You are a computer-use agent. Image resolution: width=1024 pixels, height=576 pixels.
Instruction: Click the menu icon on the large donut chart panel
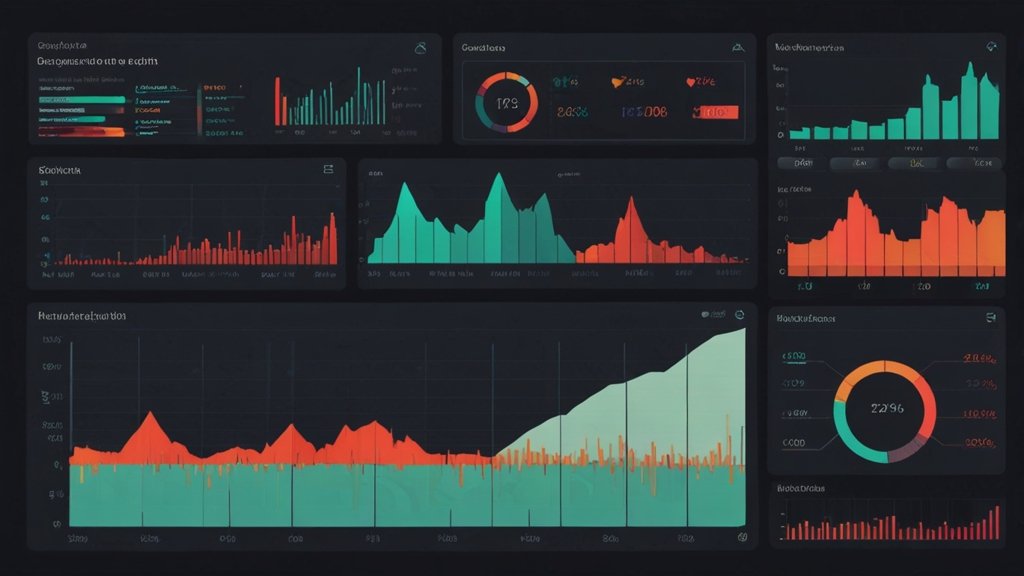pos(991,318)
